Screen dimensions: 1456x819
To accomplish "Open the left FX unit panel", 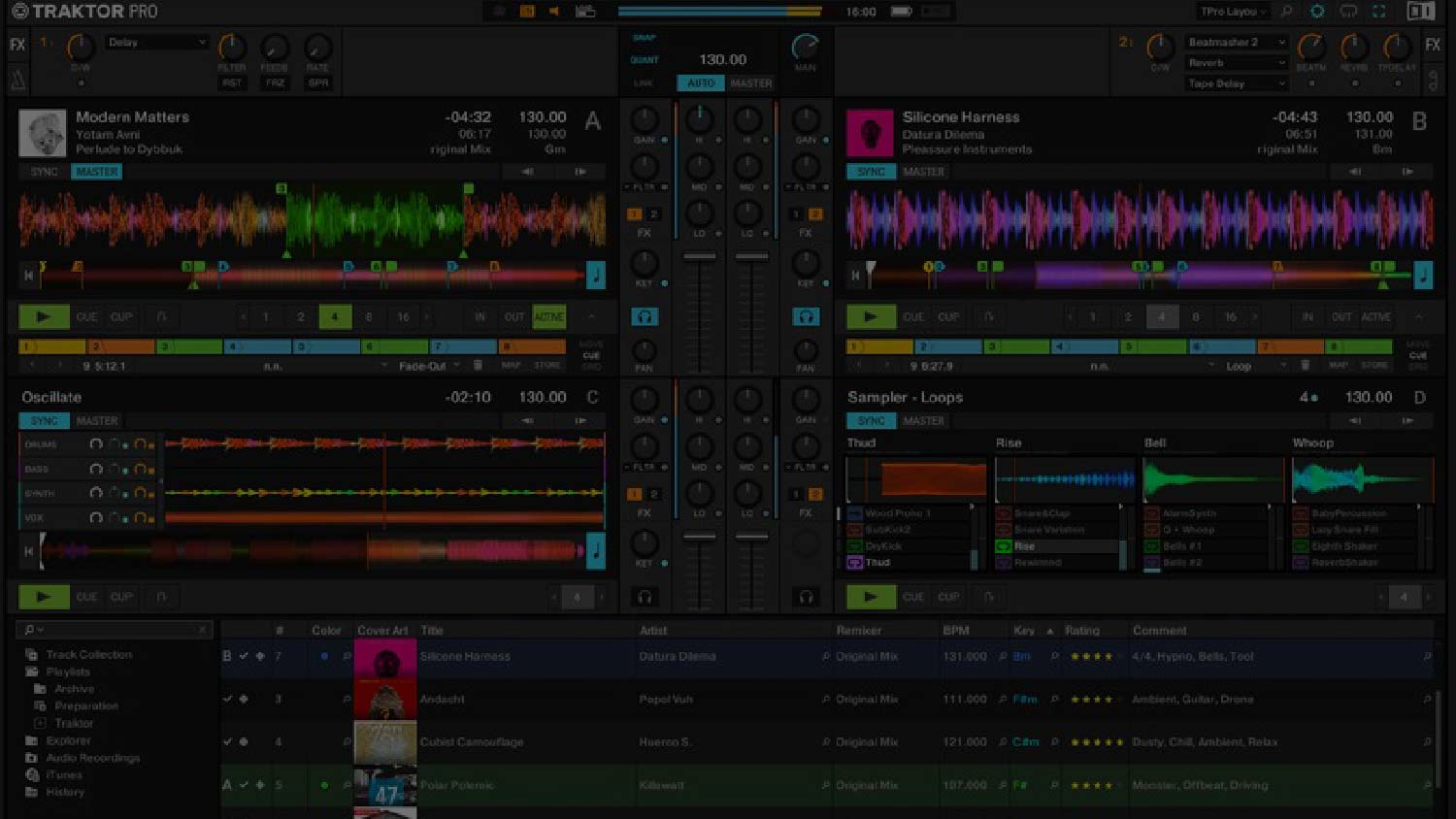I will [x=17, y=45].
